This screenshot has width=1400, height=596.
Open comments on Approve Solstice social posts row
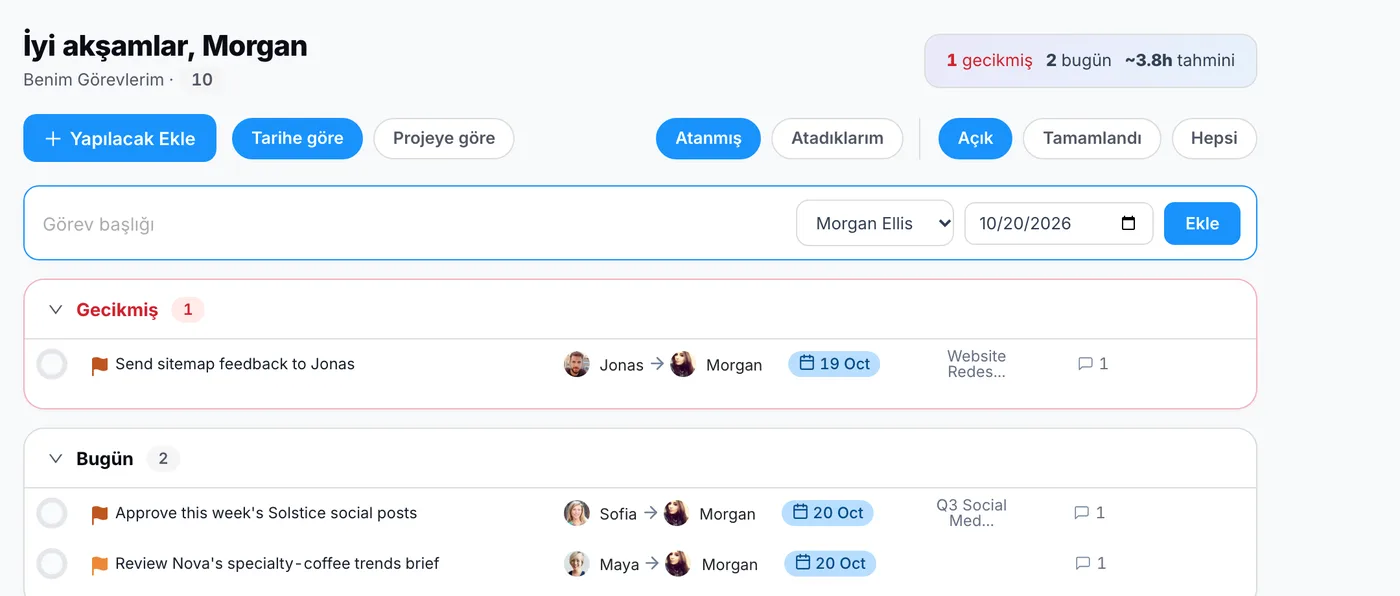[x=1081, y=513]
